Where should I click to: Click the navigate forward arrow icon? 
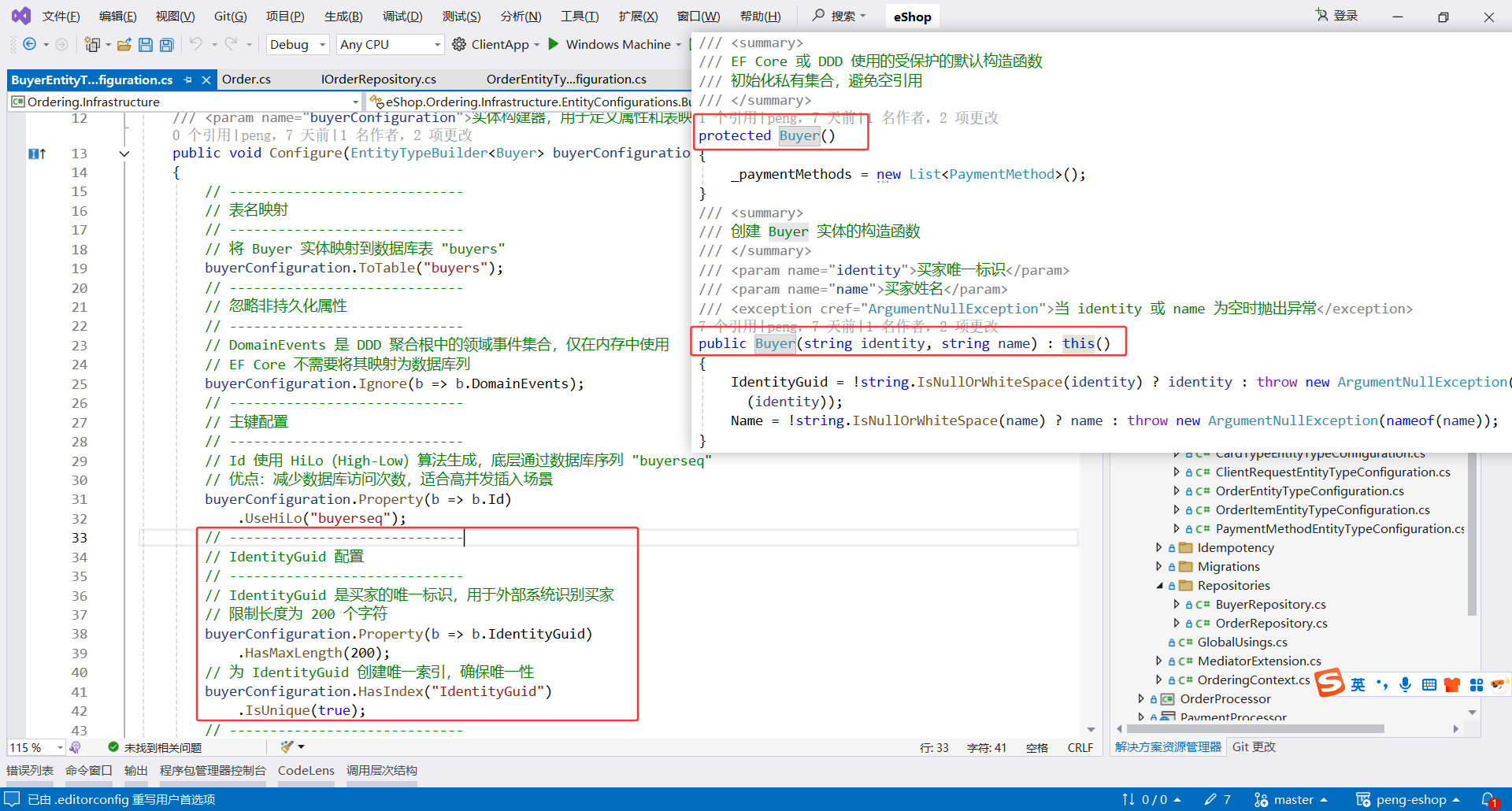tap(61, 44)
